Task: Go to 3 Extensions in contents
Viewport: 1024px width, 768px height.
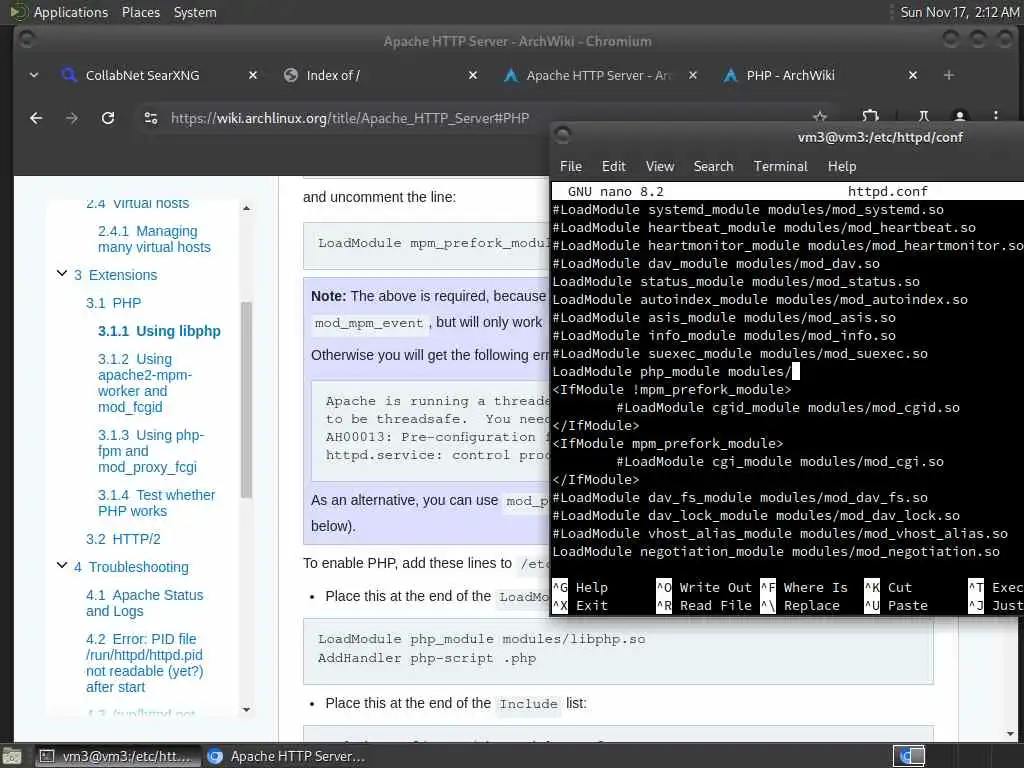Action: point(116,275)
